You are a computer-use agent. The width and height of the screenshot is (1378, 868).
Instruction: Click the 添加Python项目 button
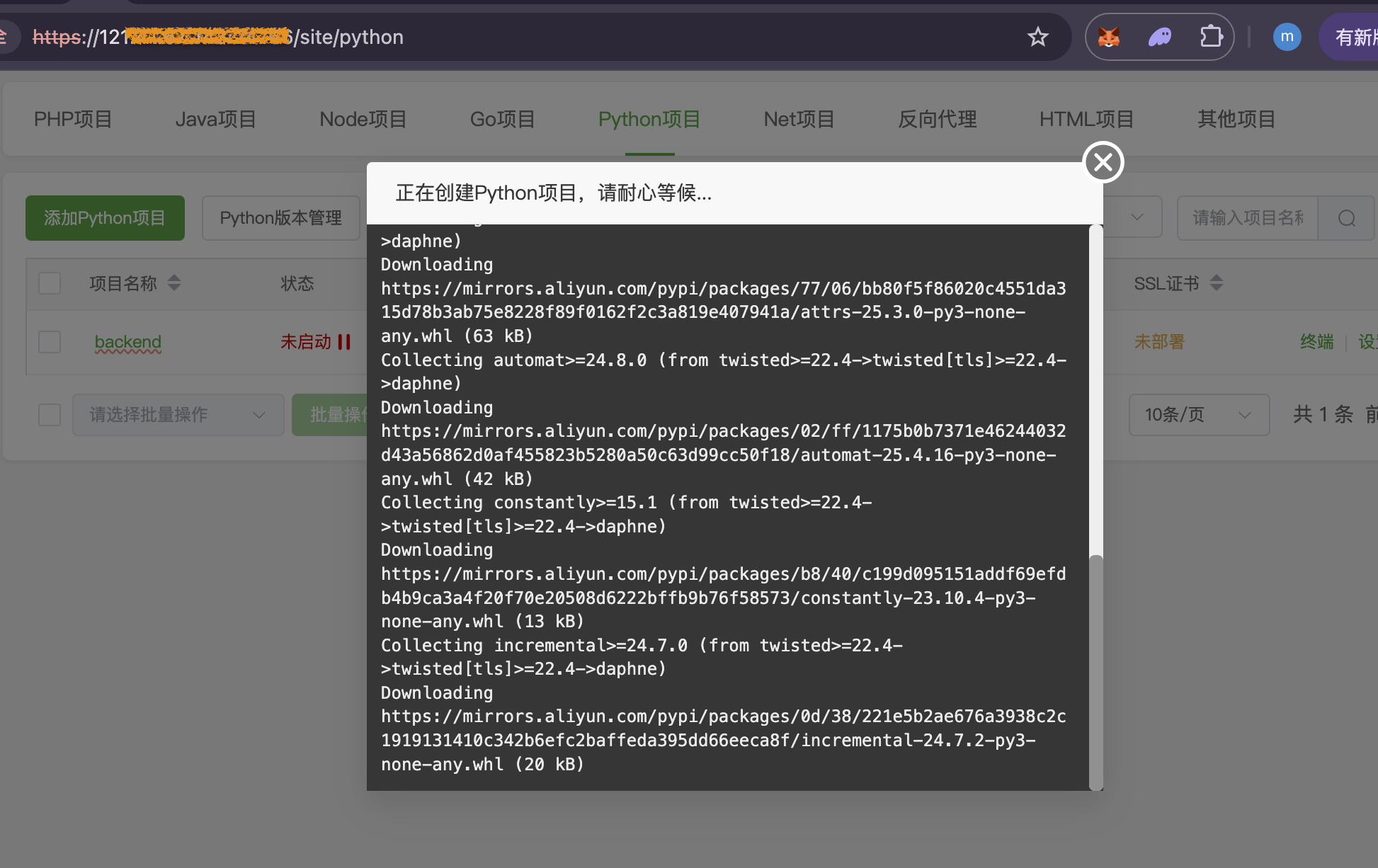[x=105, y=218]
